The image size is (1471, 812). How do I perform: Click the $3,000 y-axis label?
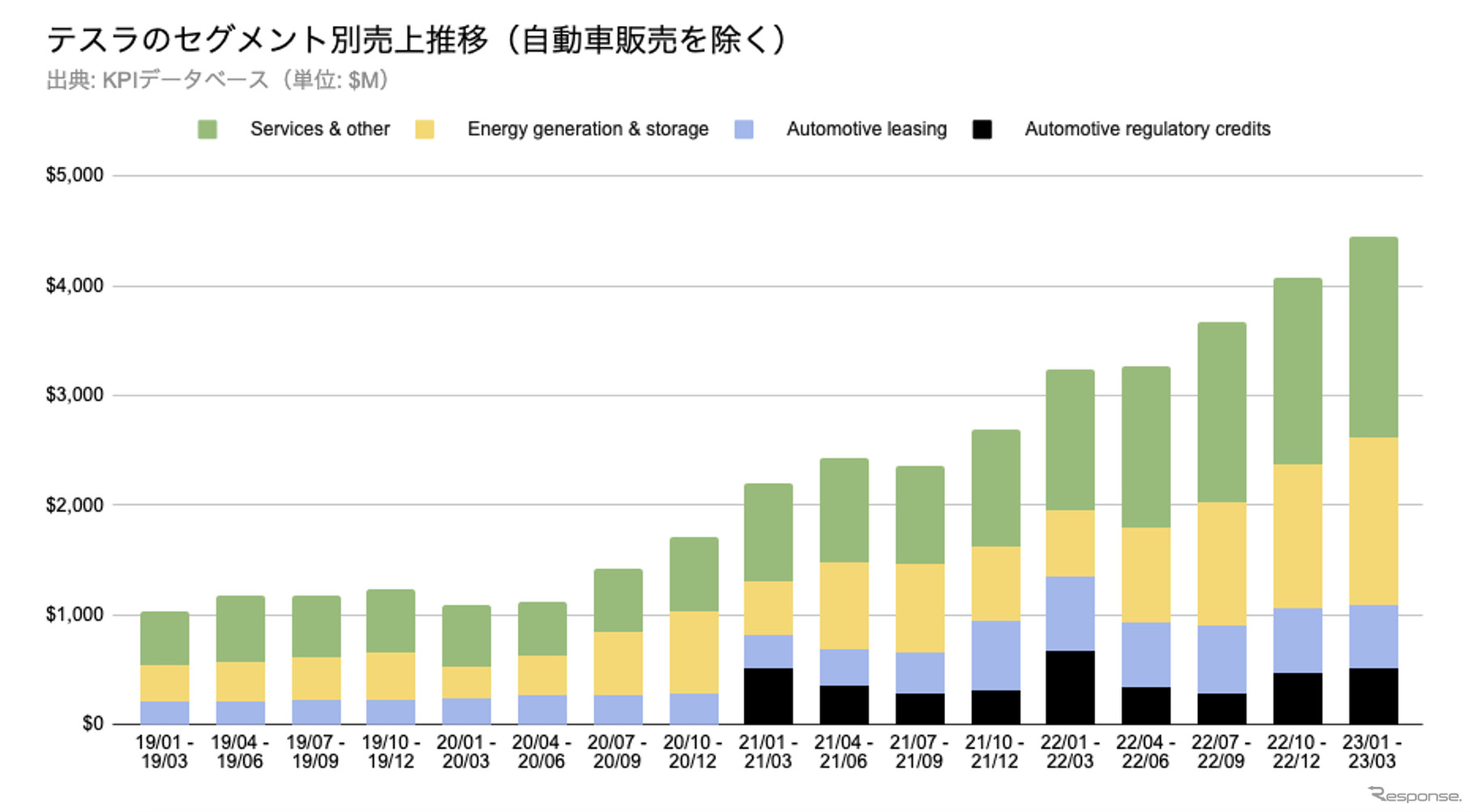pos(75,395)
